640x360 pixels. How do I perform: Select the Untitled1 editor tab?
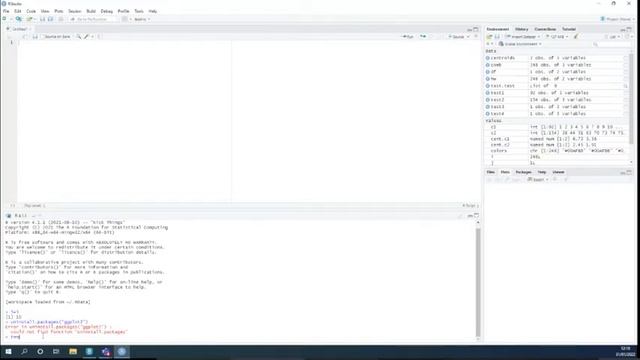[x=18, y=29]
